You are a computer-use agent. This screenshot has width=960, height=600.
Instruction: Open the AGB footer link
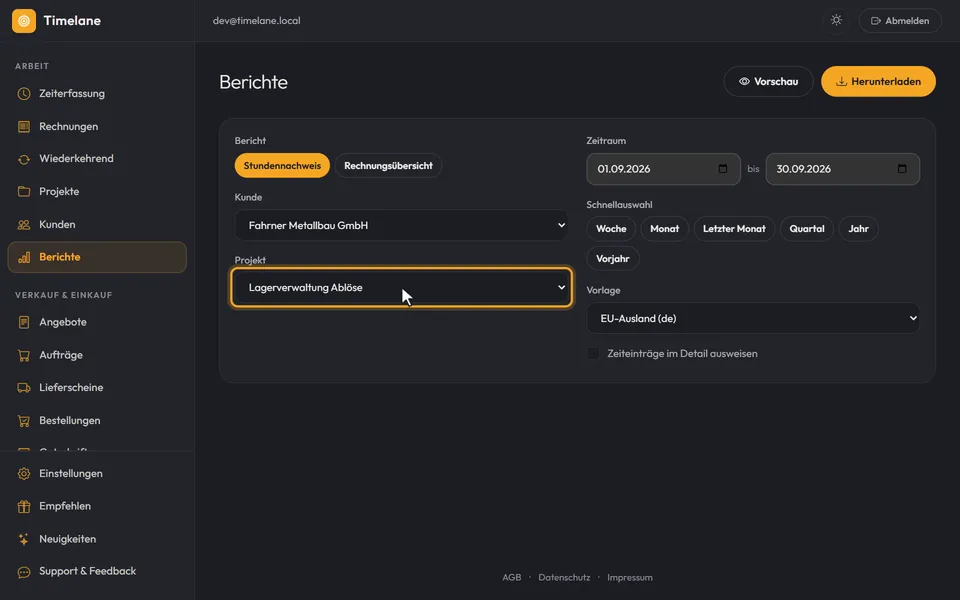click(512, 577)
